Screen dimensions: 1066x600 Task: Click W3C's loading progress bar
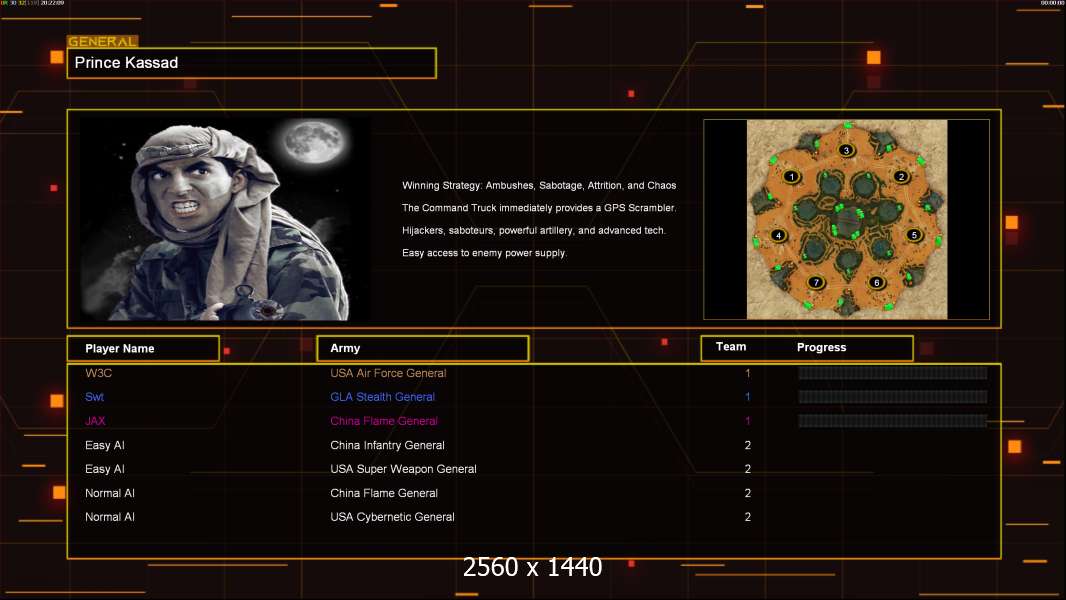[x=893, y=372]
